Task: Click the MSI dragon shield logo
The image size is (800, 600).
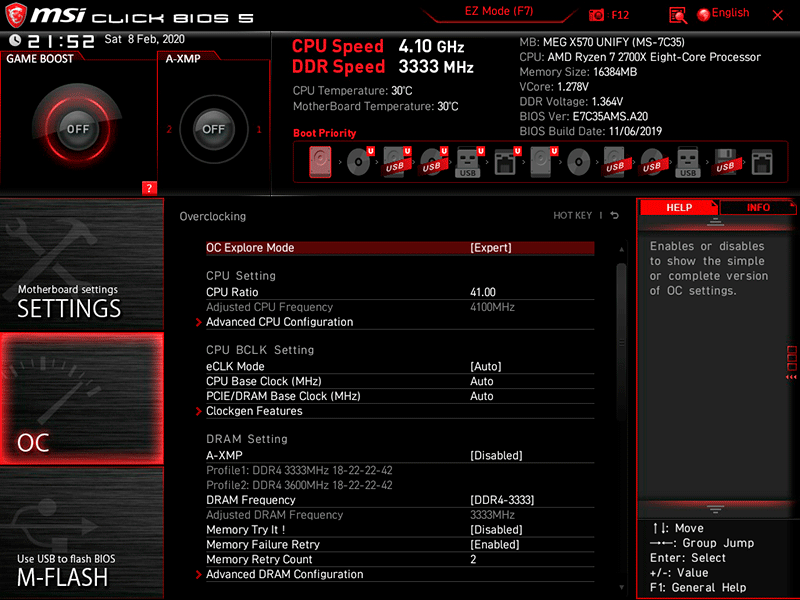Action: 16,15
